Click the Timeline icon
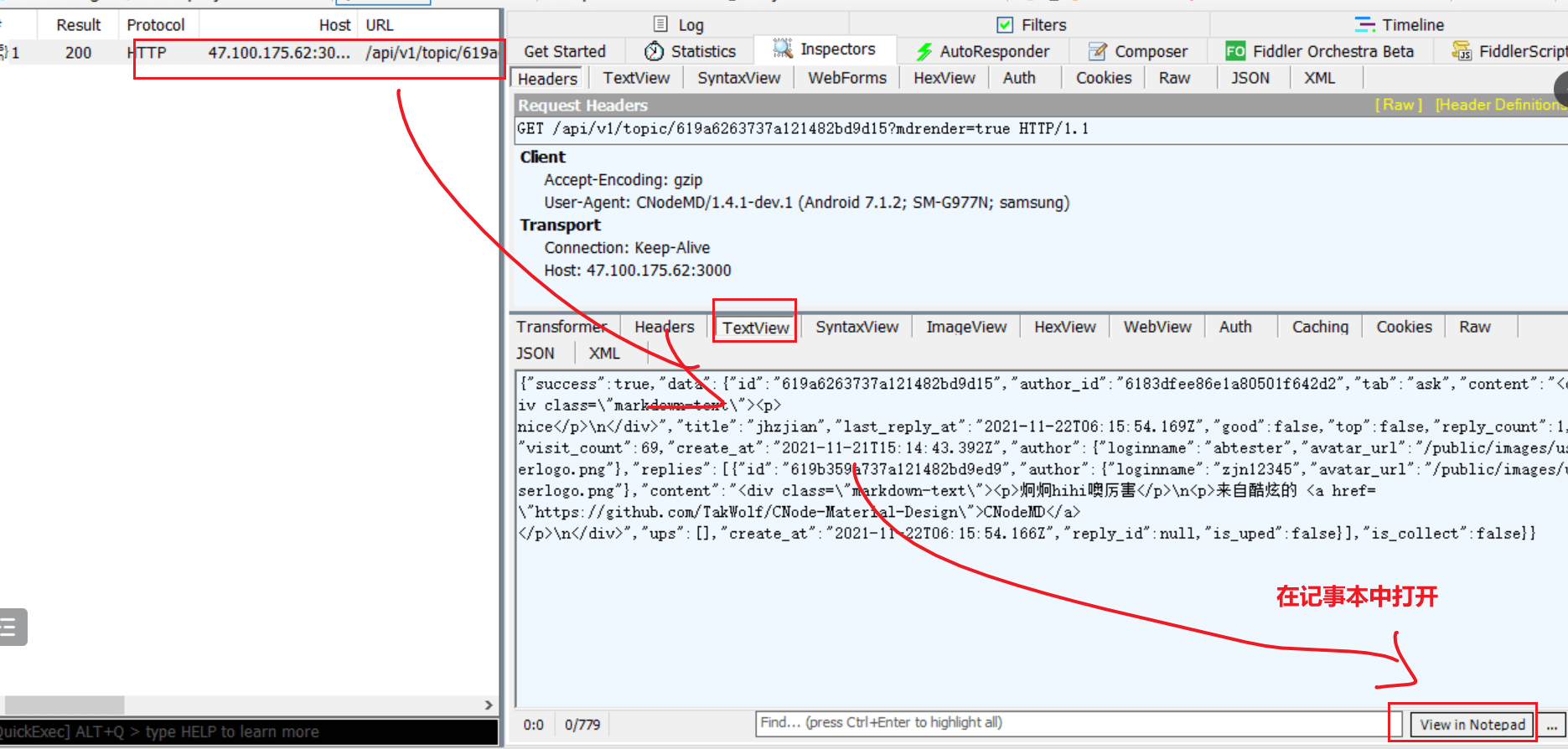Viewport: 1568px width, 749px height. click(x=1364, y=25)
